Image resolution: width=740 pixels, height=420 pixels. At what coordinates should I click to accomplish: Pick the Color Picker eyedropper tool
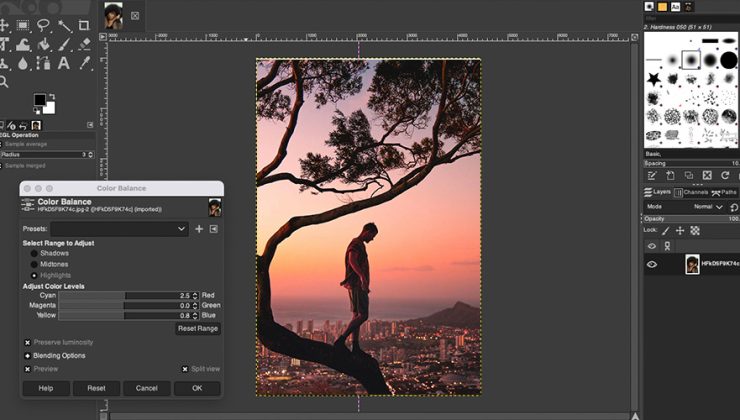pos(84,63)
